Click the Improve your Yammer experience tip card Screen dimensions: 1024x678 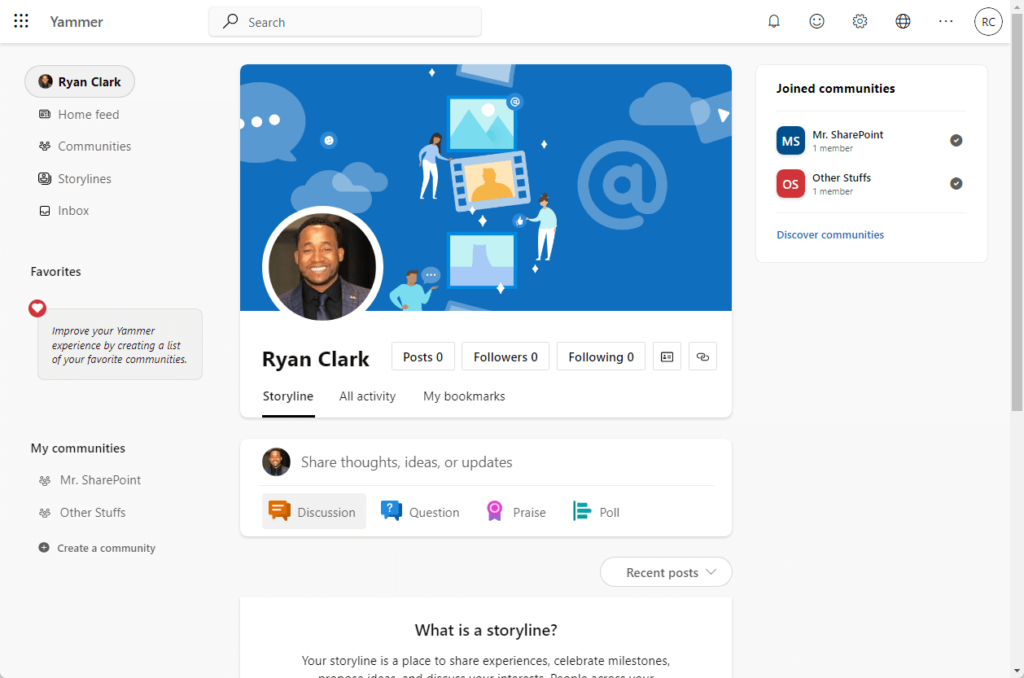click(x=120, y=344)
